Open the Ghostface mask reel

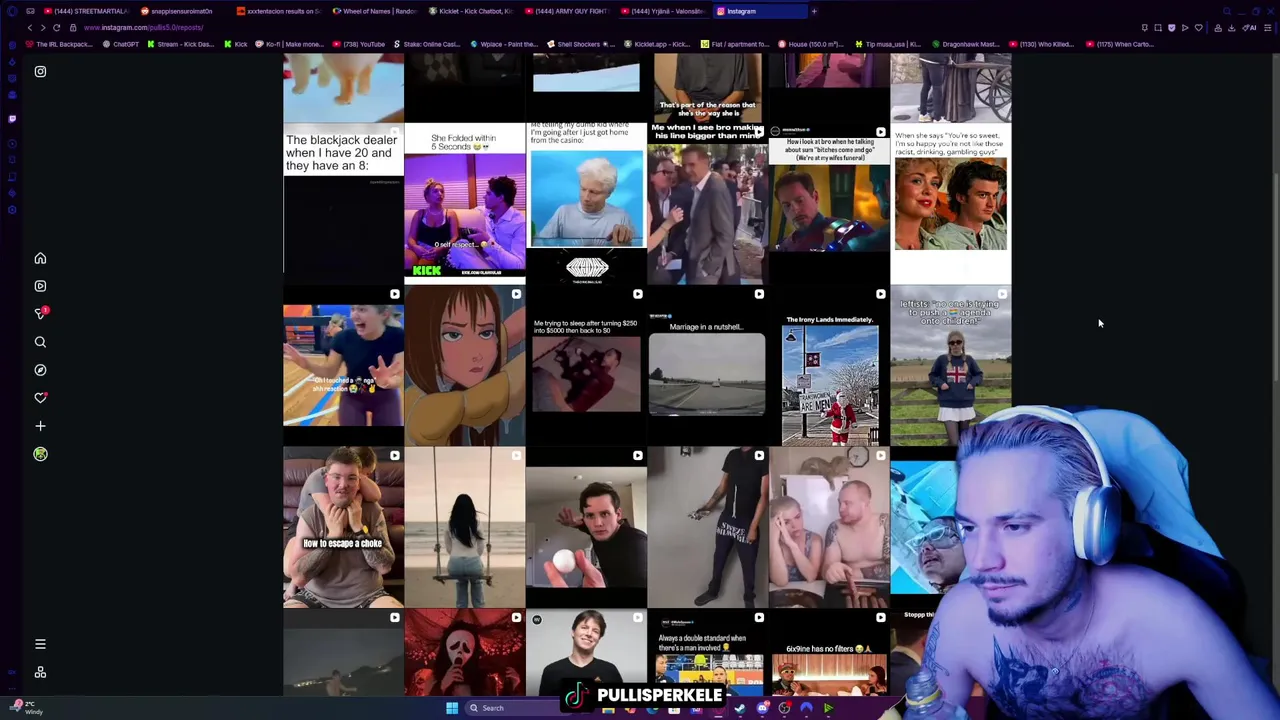pyautogui.click(x=465, y=652)
